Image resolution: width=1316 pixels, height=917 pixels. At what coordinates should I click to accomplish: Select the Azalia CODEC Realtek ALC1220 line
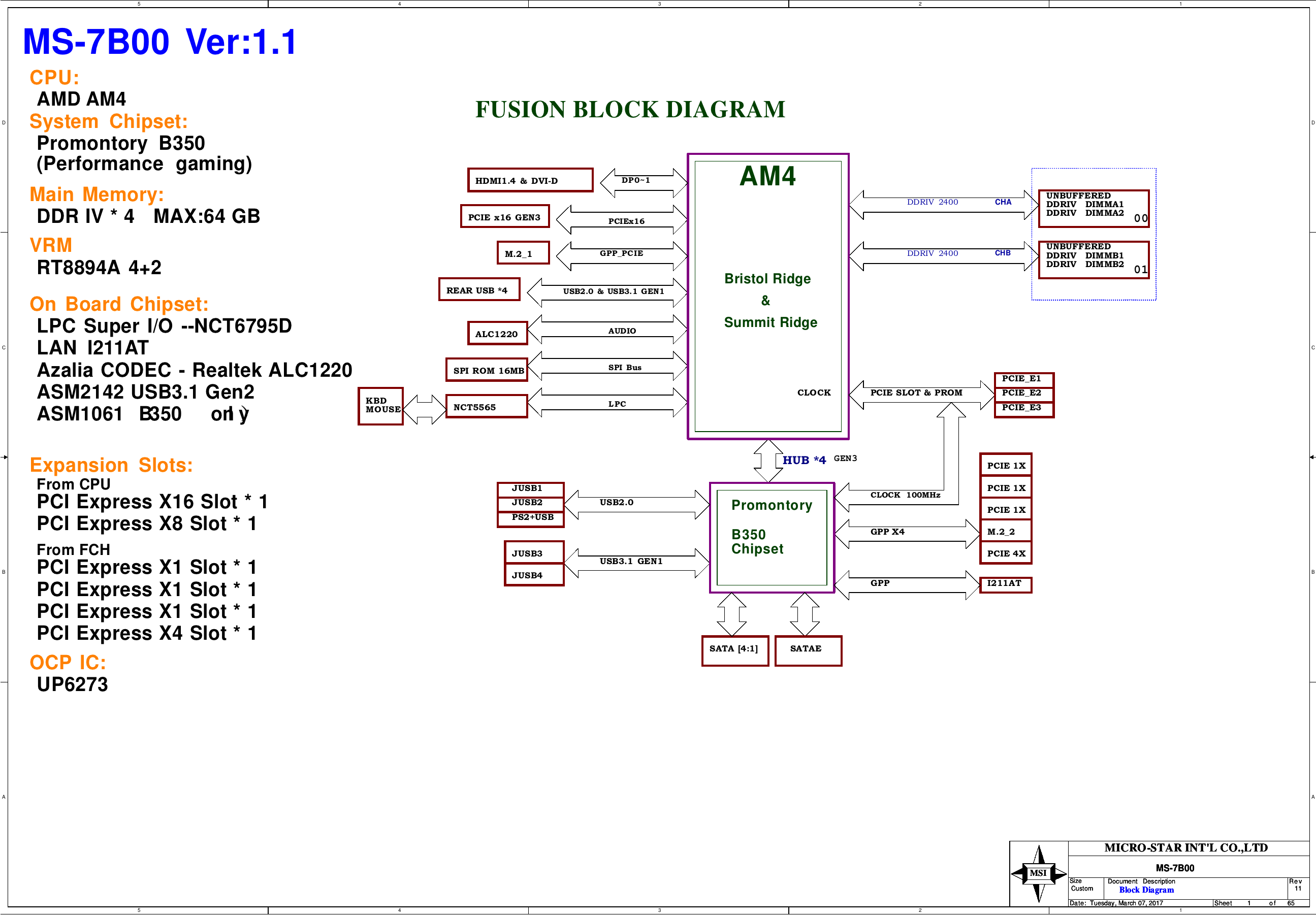click(x=195, y=370)
